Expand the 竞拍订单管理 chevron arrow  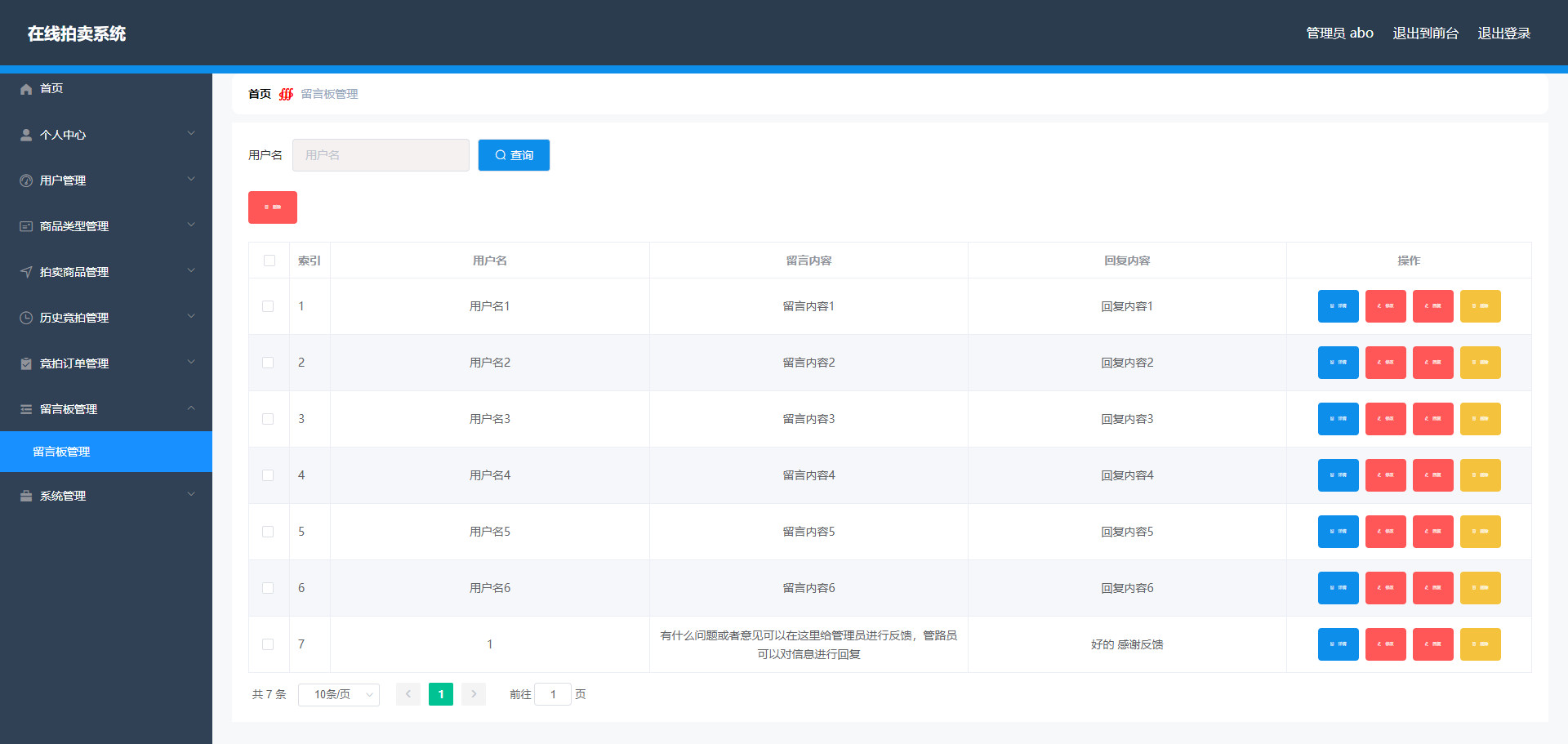191,362
